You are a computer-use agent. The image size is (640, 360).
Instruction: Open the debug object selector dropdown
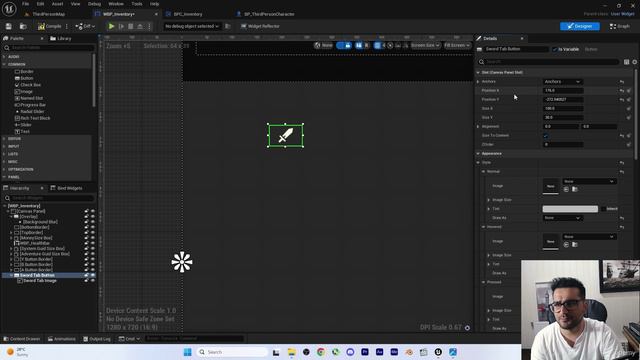pos(191,26)
